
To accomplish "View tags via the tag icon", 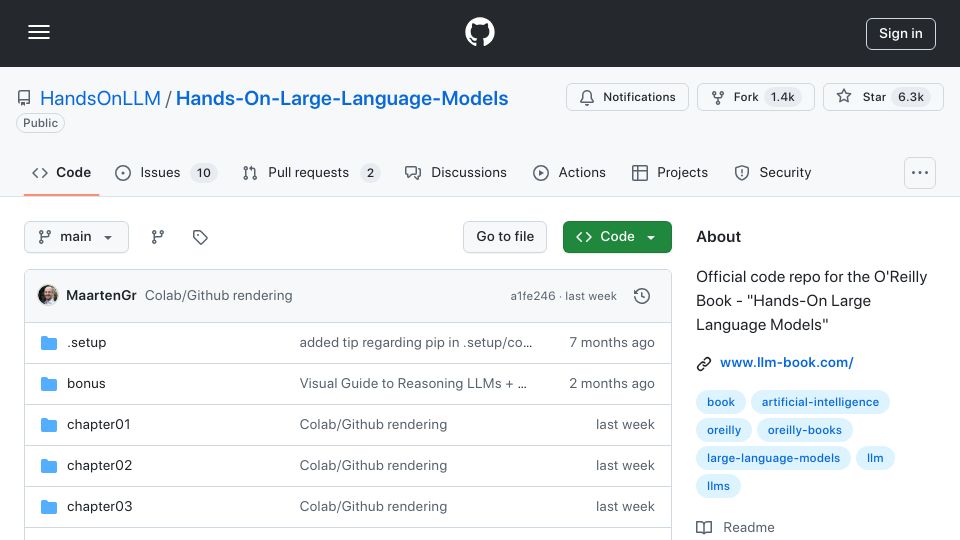I will pyautogui.click(x=200, y=237).
